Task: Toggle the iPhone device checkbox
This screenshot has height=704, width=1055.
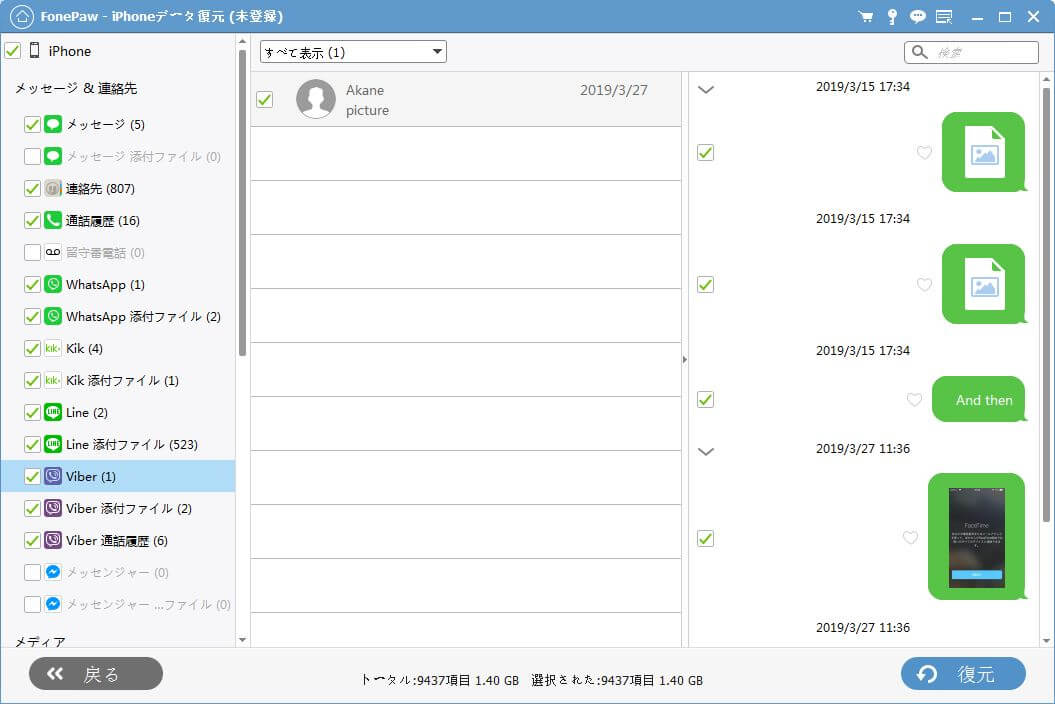Action: [x=13, y=50]
